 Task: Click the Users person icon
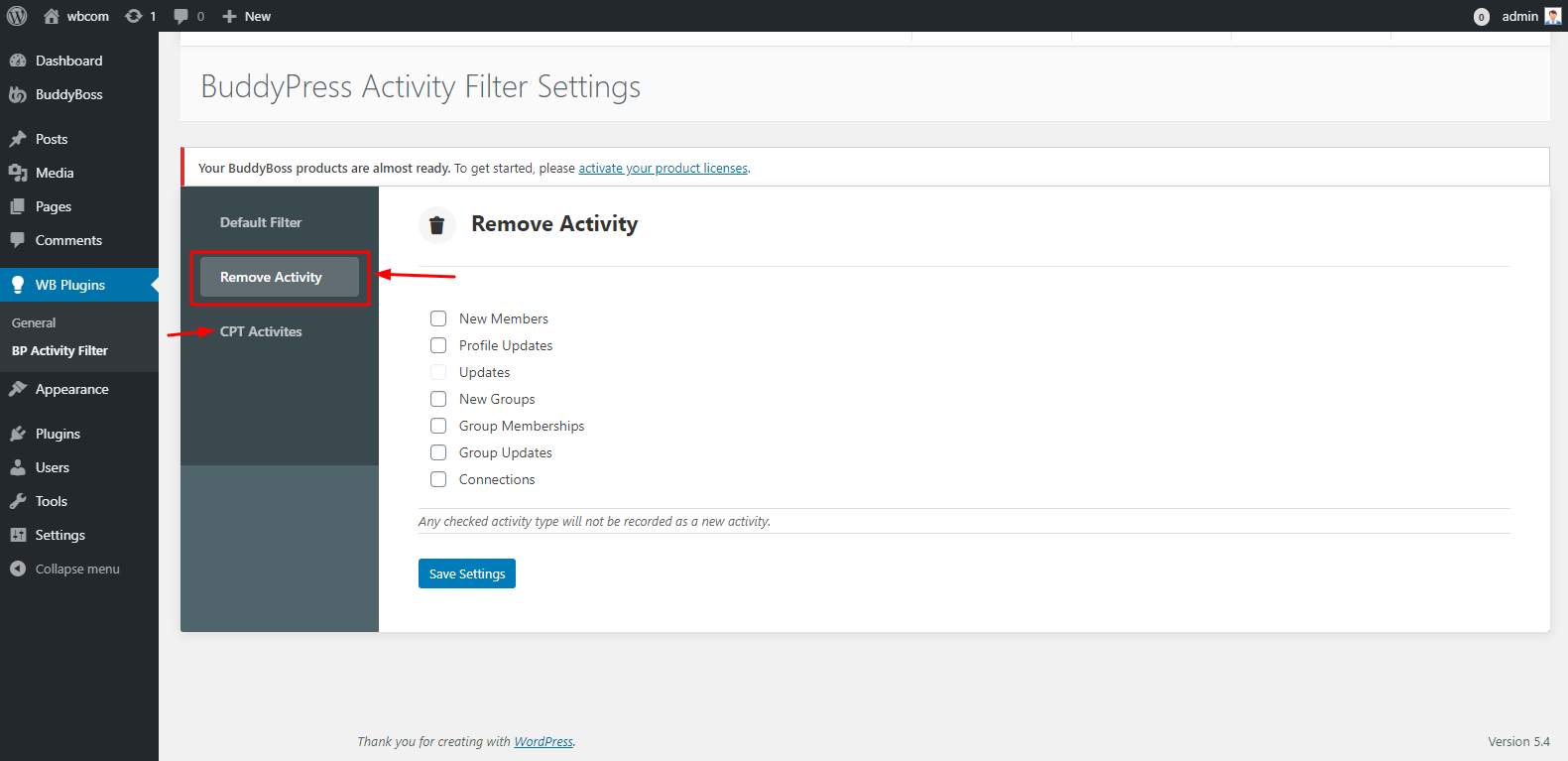18,467
